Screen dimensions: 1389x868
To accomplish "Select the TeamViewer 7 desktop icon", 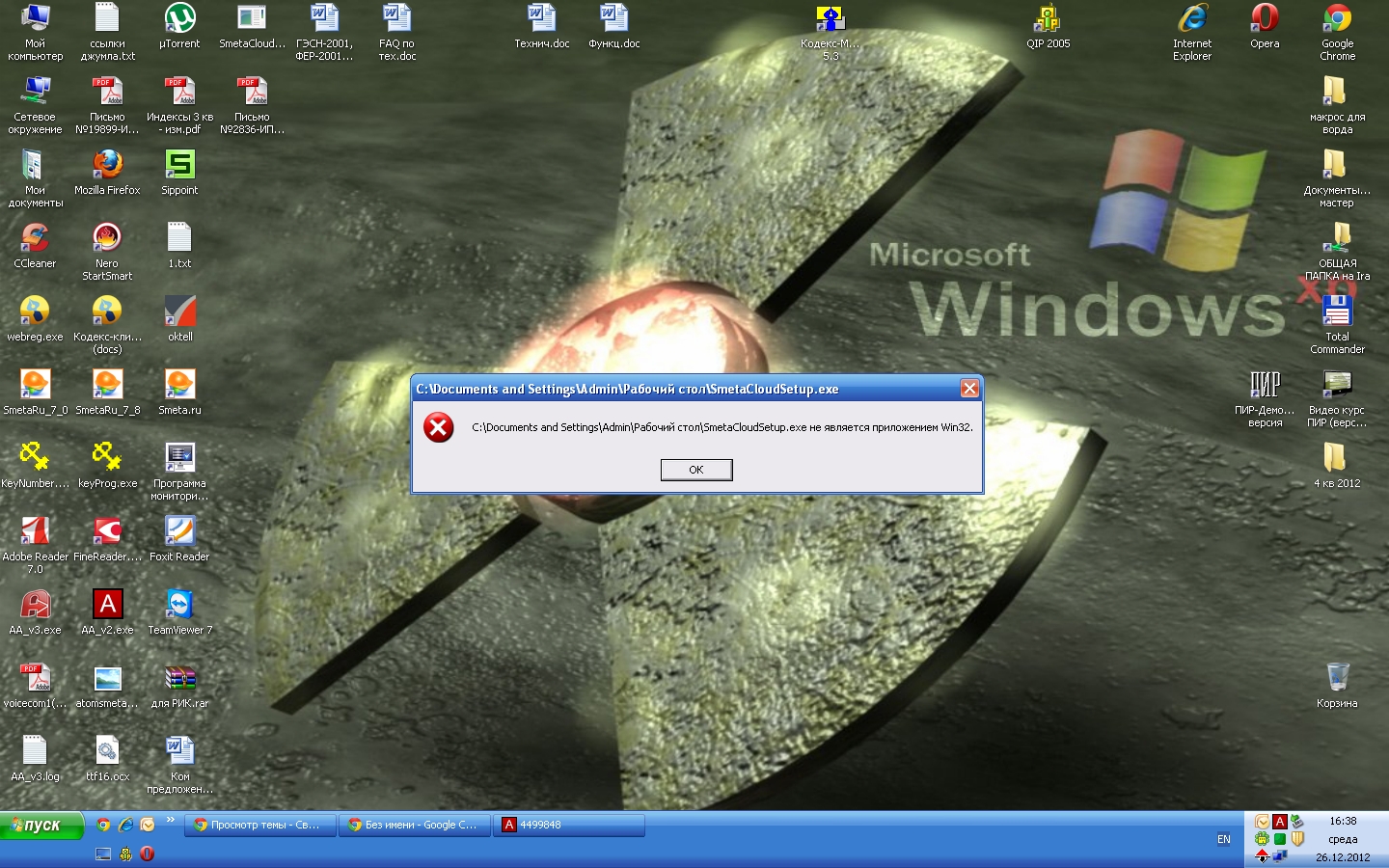I will 179,612.
